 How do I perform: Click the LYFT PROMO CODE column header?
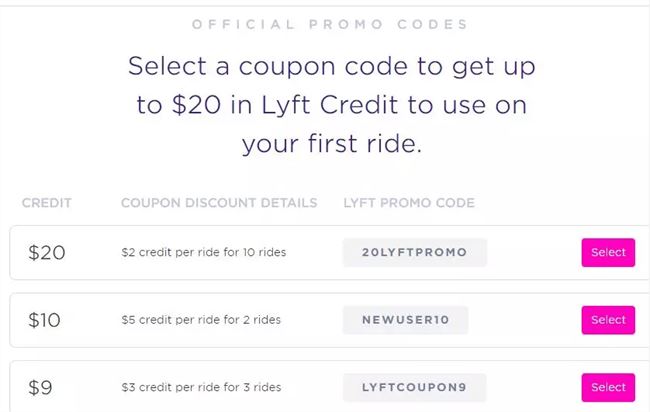[408, 203]
